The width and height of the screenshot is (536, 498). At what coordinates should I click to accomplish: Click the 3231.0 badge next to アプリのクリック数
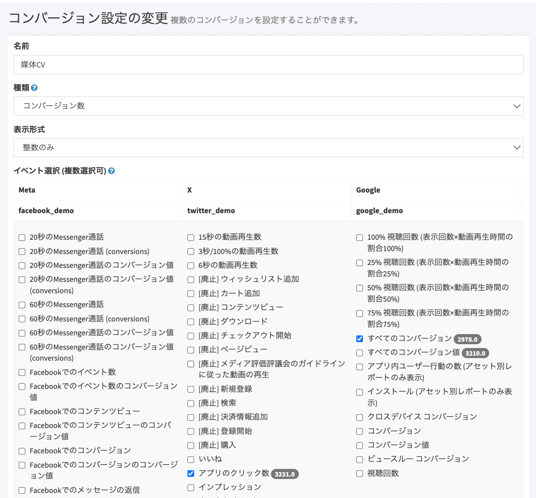coord(285,474)
